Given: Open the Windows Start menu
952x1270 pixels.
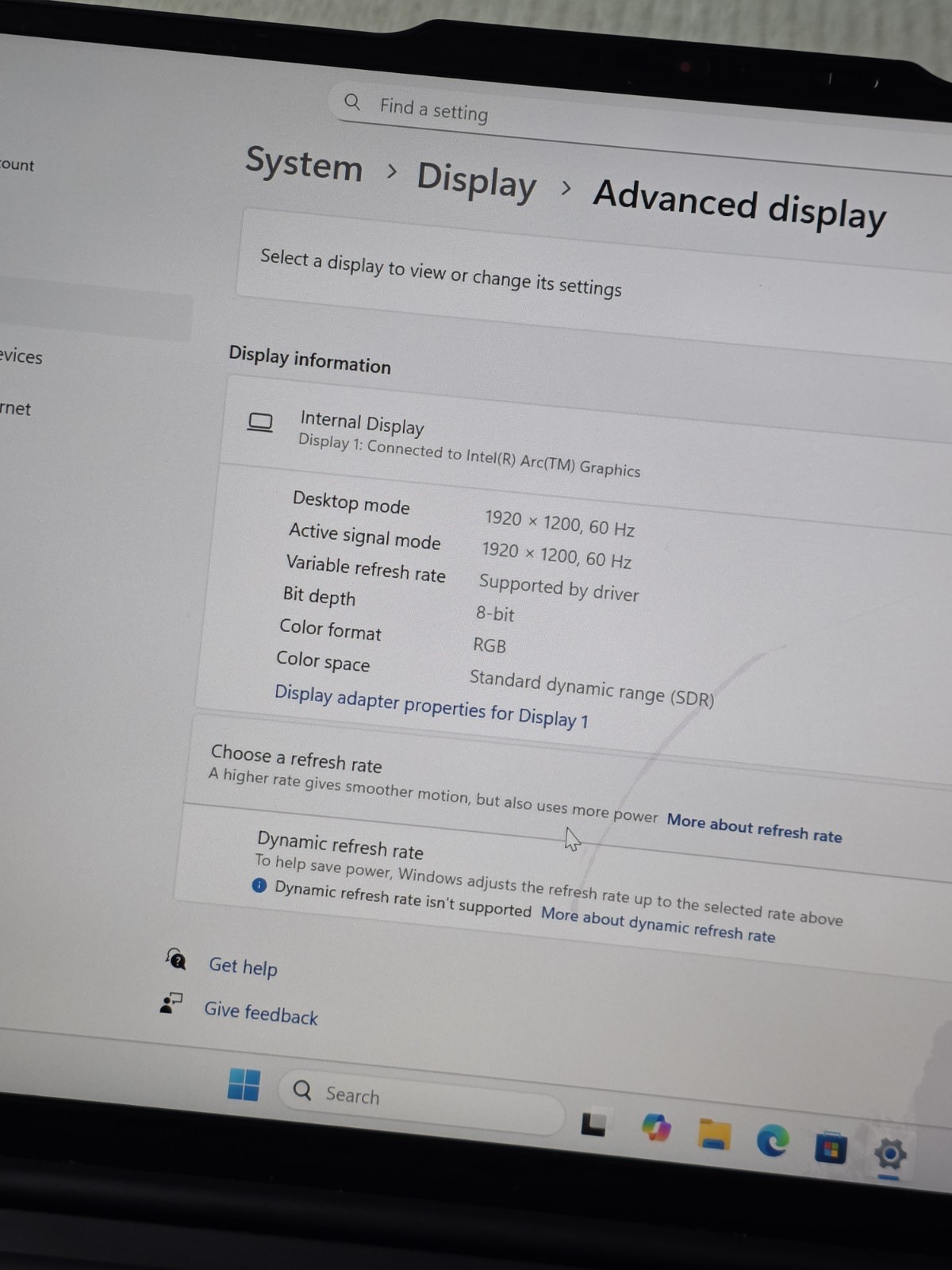Looking at the screenshot, I should pyautogui.click(x=244, y=1084).
